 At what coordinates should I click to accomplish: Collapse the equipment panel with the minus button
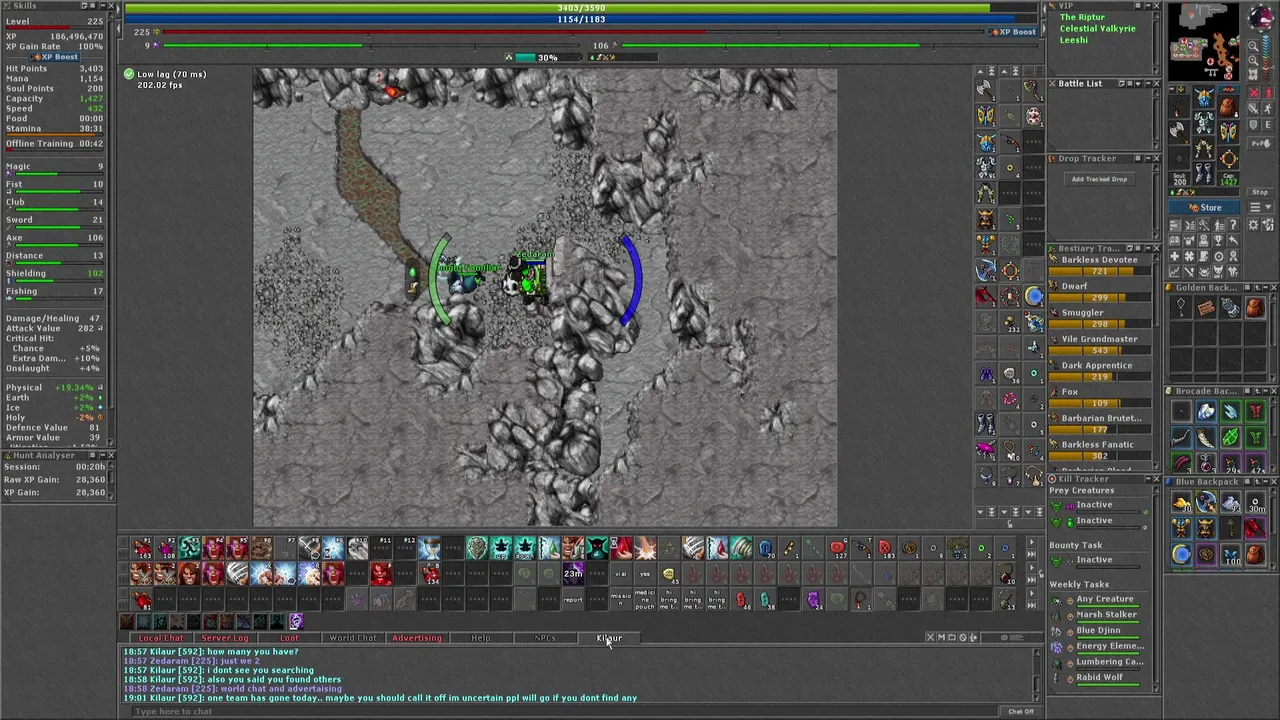[x=1172, y=89]
